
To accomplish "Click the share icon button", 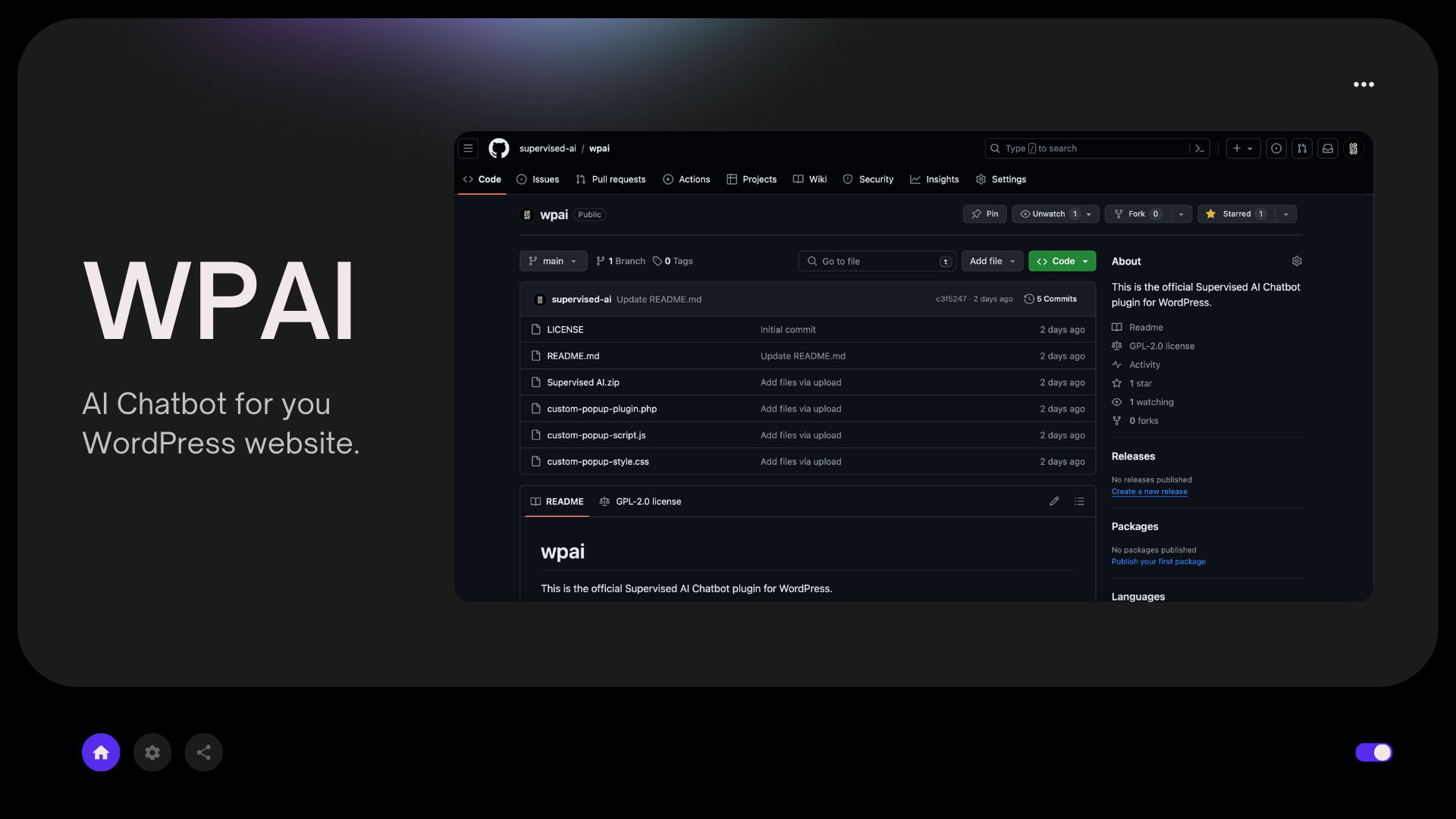I will 204,752.
